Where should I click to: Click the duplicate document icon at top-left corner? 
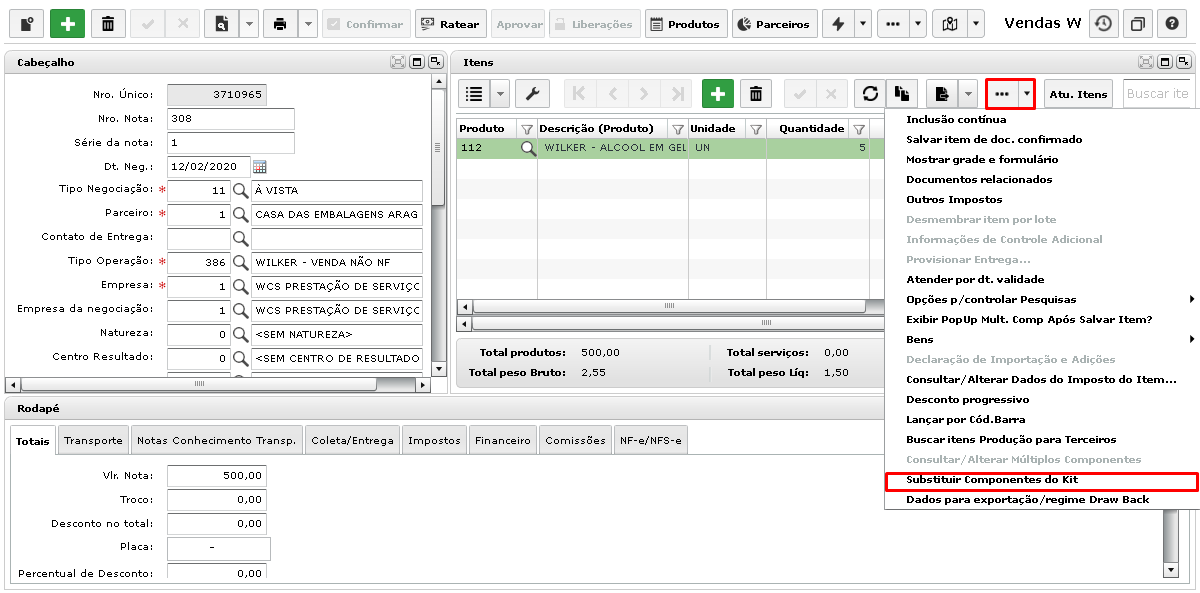coord(27,24)
